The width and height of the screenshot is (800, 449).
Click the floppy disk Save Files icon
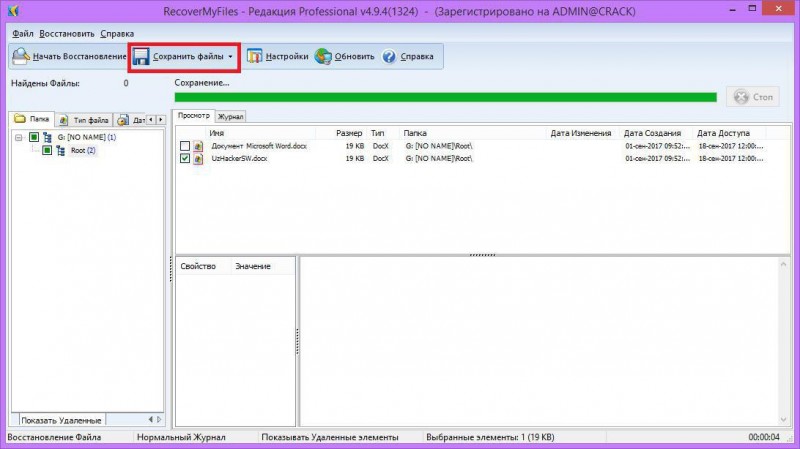pos(141,56)
